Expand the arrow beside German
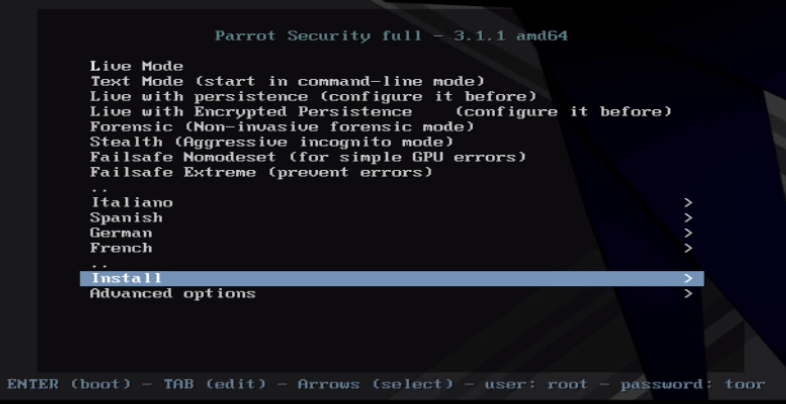This screenshot has height=404, width=786. coord(688,232)
